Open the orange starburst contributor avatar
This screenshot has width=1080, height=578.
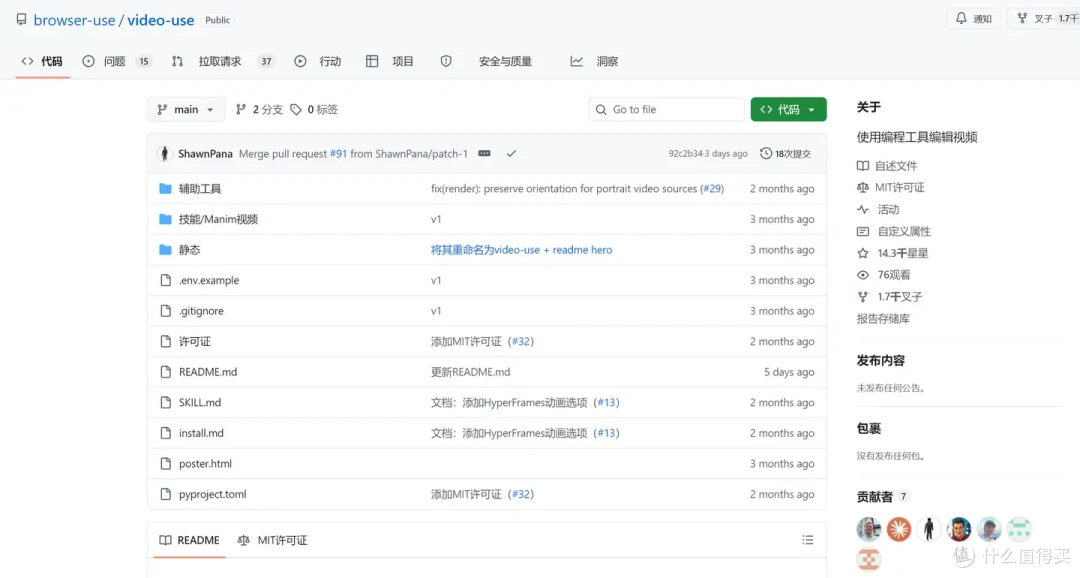[899, 529]
